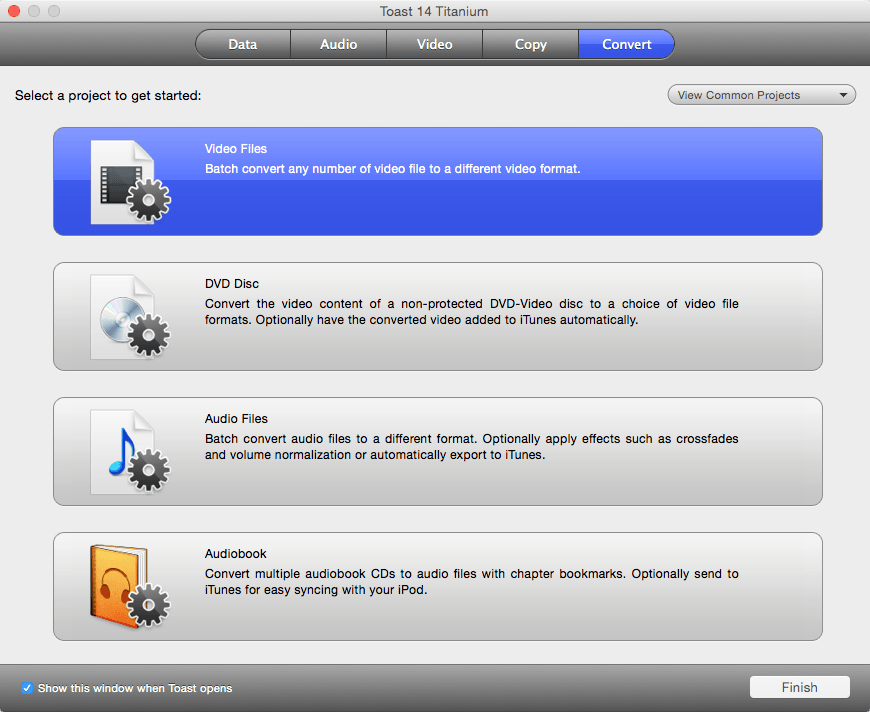Switch to the Video tab
The height and width of the screenshot is (712, 870).
coord(434,44)
